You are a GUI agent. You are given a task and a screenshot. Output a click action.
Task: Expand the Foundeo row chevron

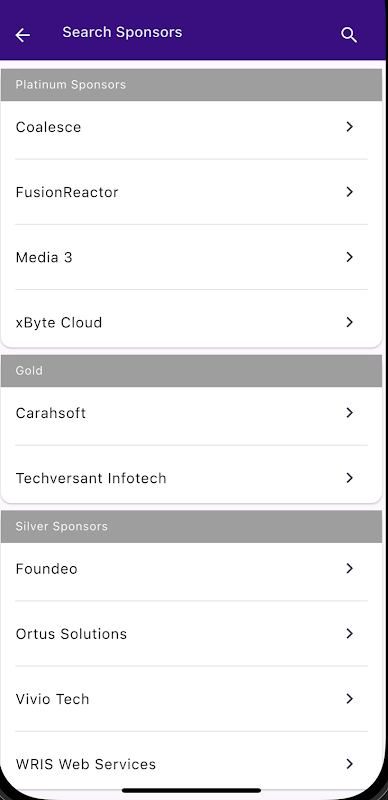tap(350, 568)
